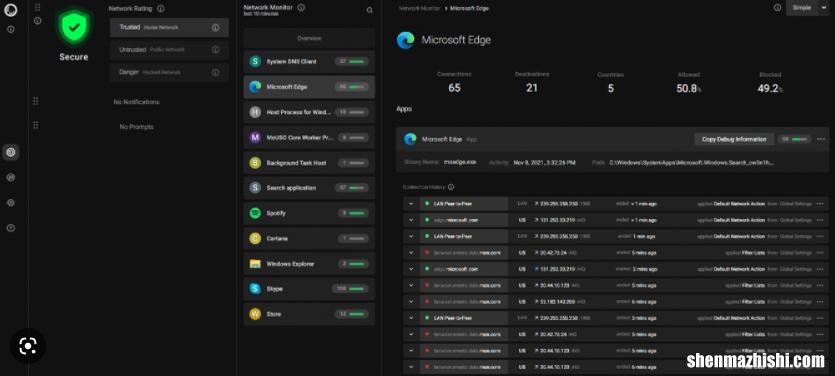Select Background Task Host in app list

click(x=309, y=163)
